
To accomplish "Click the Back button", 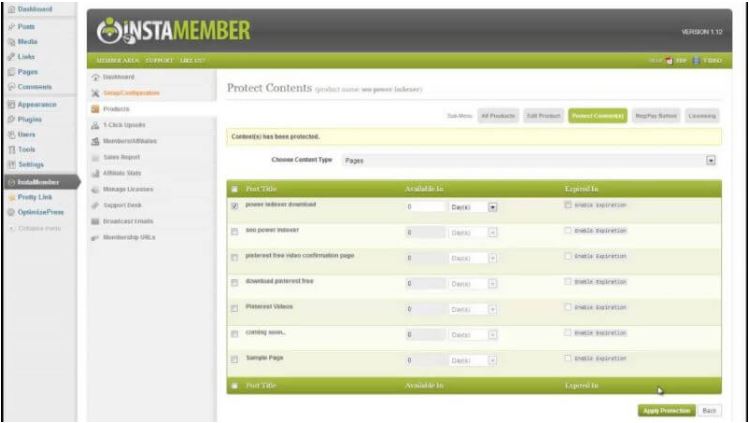I will [709, 411].
